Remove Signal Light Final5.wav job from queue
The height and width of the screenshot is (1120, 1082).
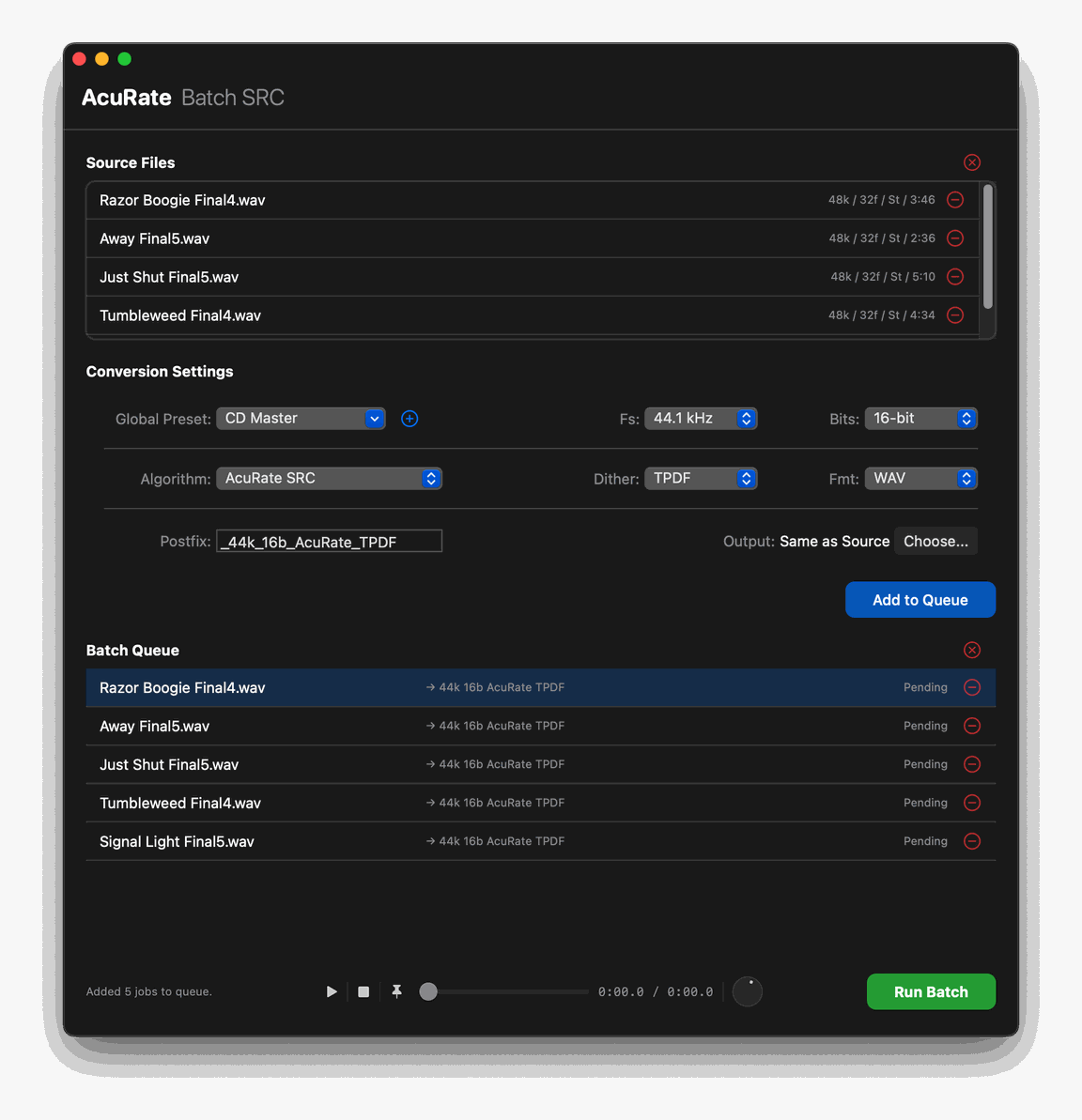click(972, 841)
